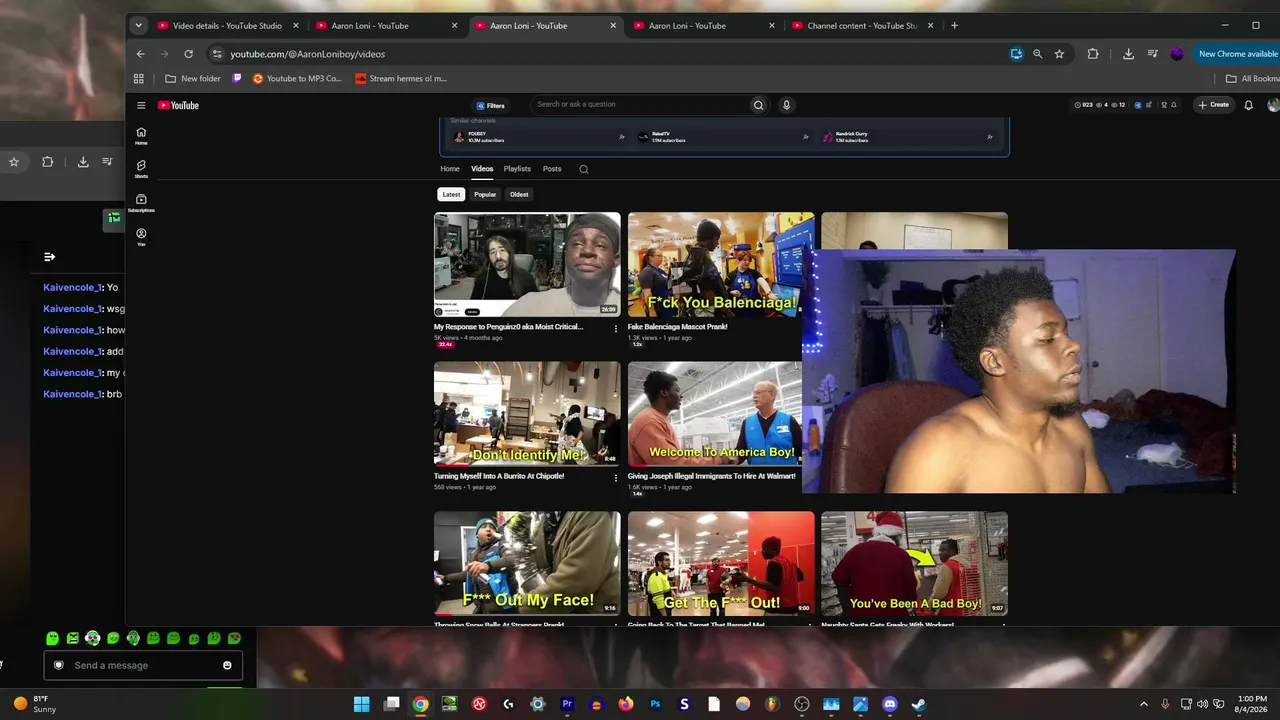The image size is (1280, 720).
Task: Click the Windows Start button
Action: tap(362, 704)
